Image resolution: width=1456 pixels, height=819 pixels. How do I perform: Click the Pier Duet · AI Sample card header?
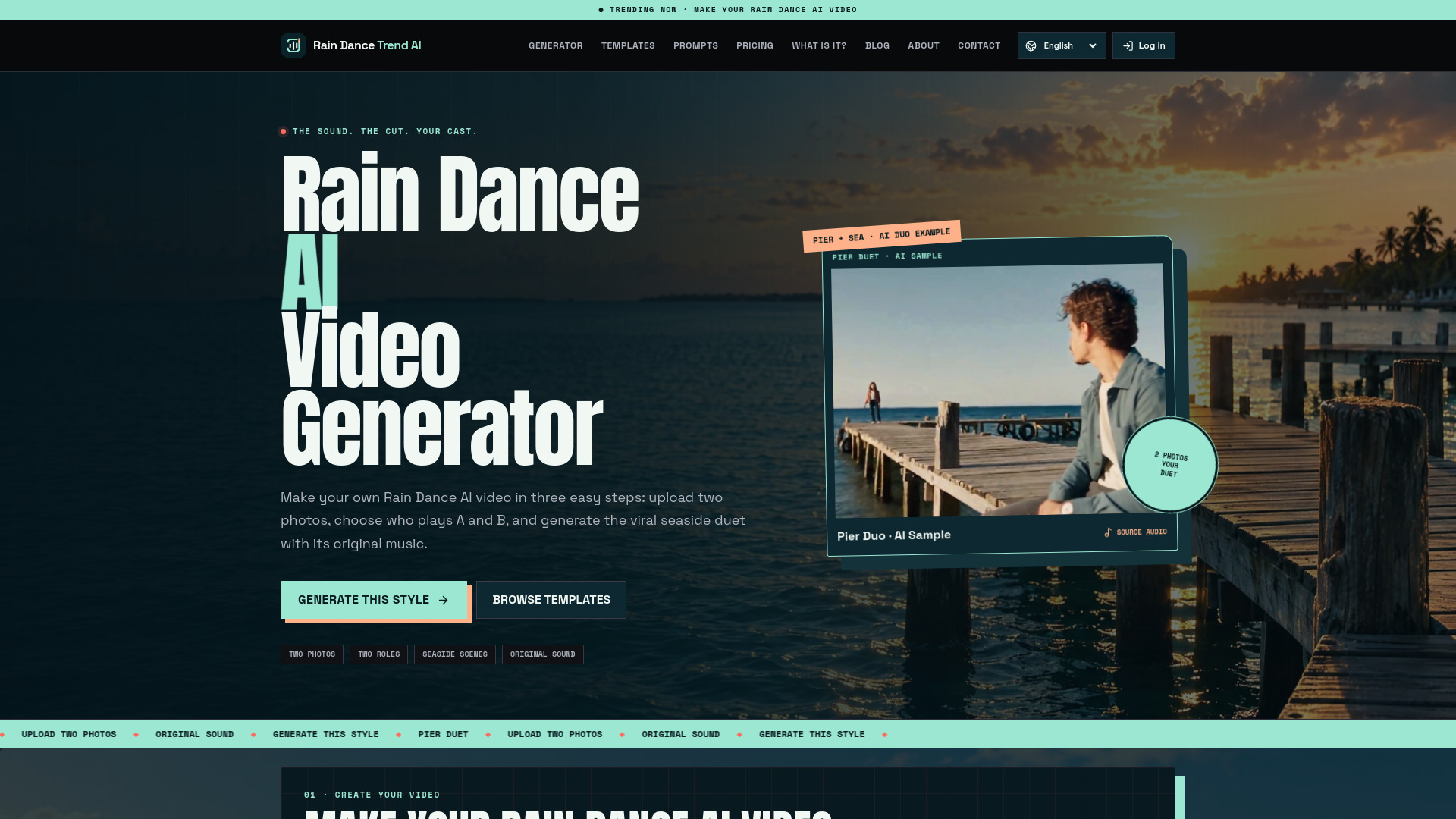click(887, 256)
